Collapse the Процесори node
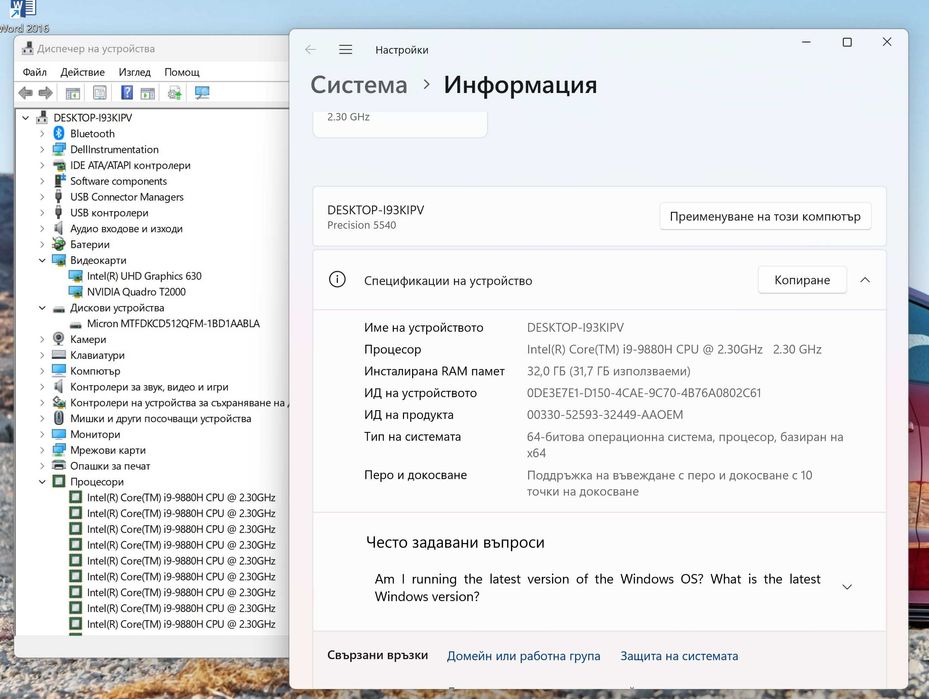This screenshot has height=699, width=929. (x=42, y=482)
